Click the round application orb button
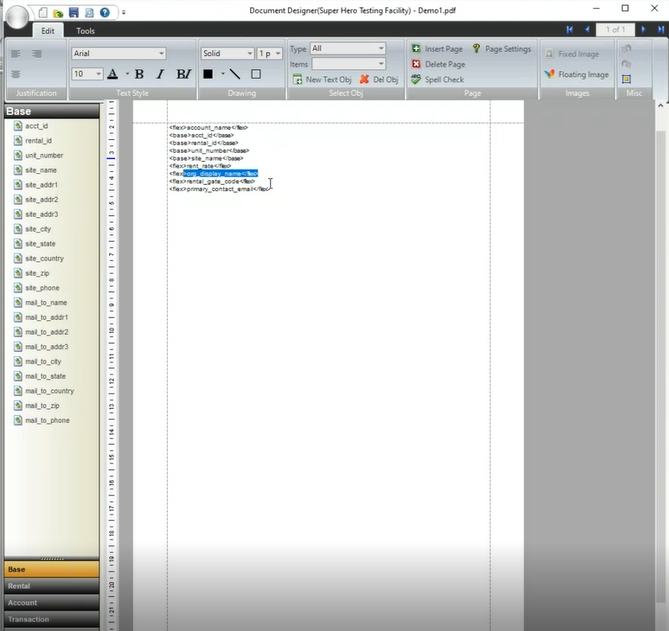 point(17,17)
